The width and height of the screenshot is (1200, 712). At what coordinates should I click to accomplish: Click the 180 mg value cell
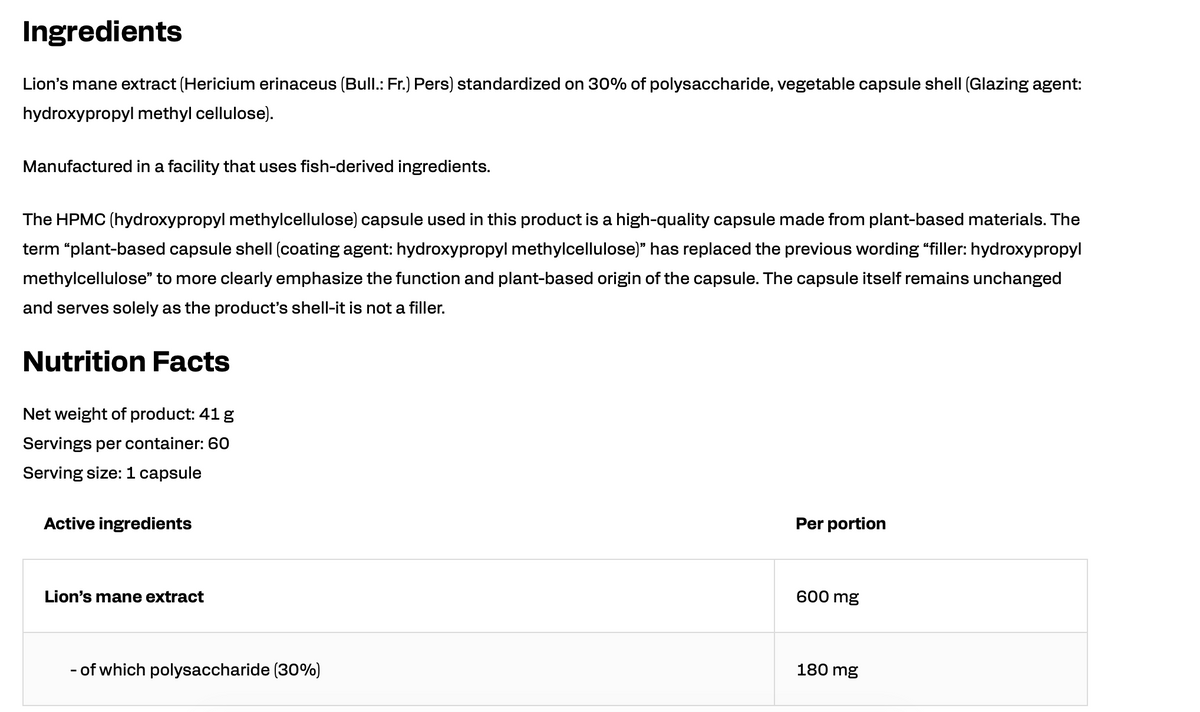point(930,669)
